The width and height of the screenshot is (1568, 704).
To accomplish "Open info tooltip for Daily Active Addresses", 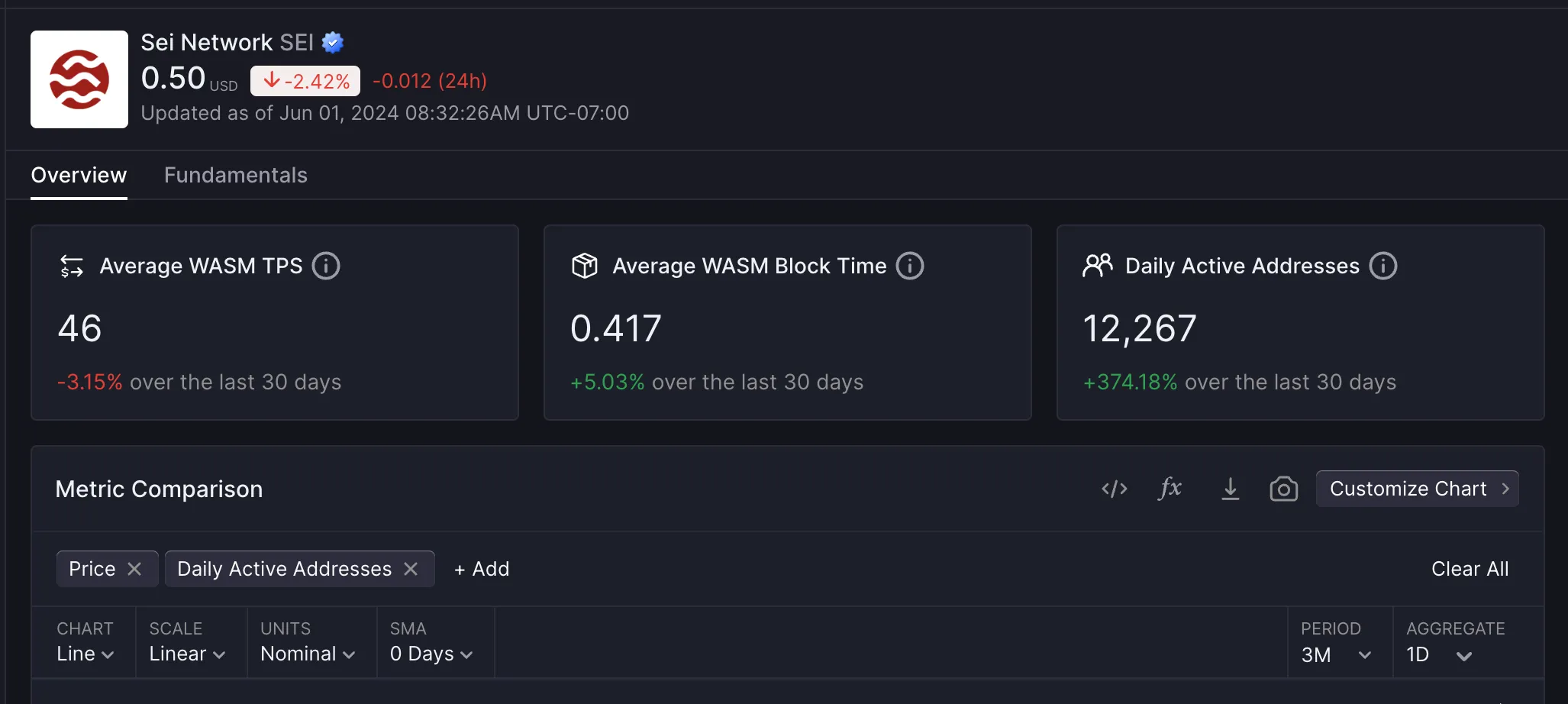I will point(1383,266).
